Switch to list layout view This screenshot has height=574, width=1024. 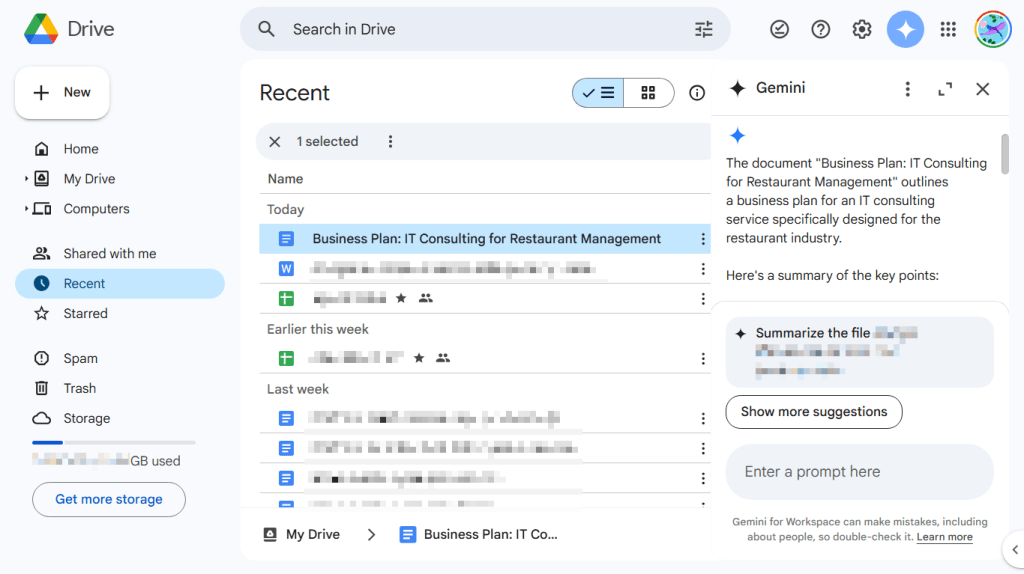(x=598, y=93)
